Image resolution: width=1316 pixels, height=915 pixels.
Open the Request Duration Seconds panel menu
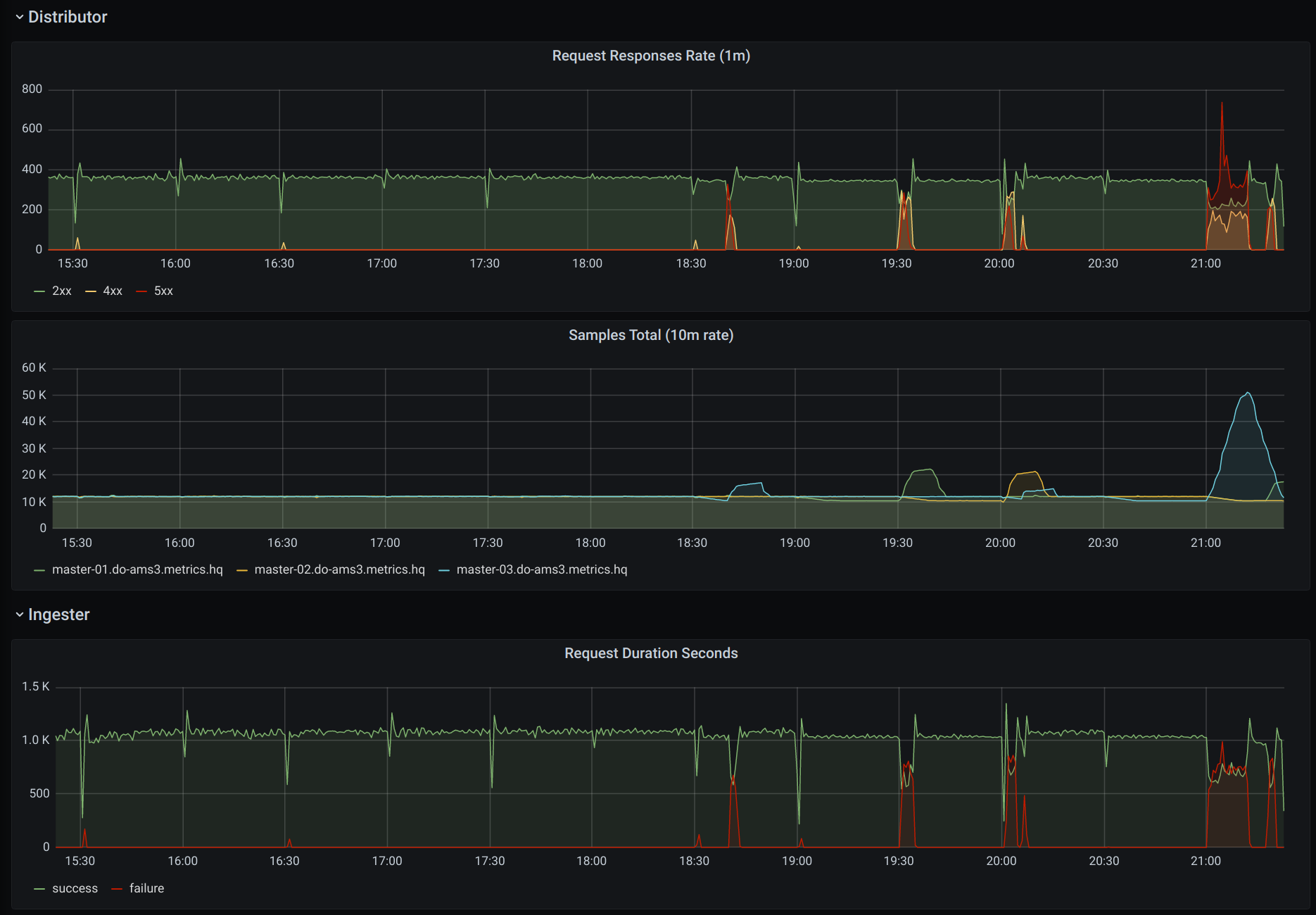[651, 653]
